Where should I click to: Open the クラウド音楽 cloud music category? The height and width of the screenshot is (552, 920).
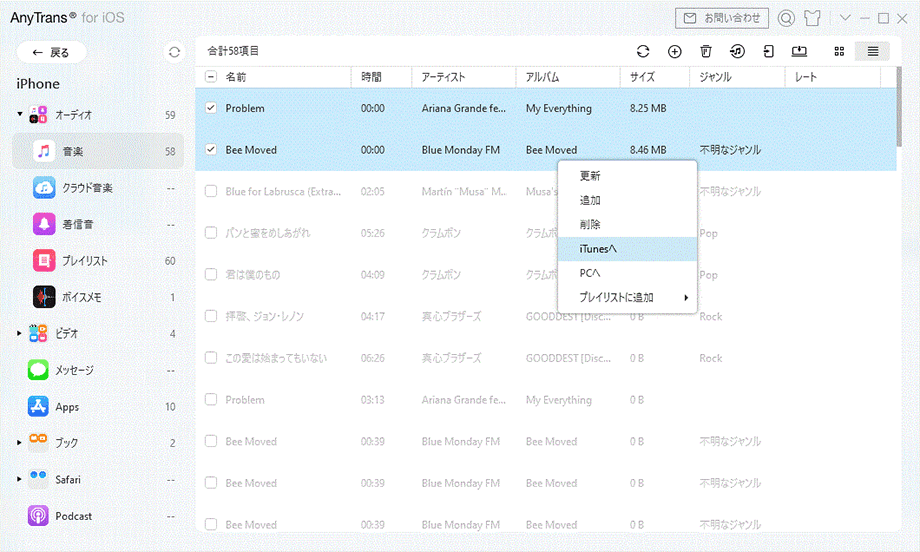[98, 188]
